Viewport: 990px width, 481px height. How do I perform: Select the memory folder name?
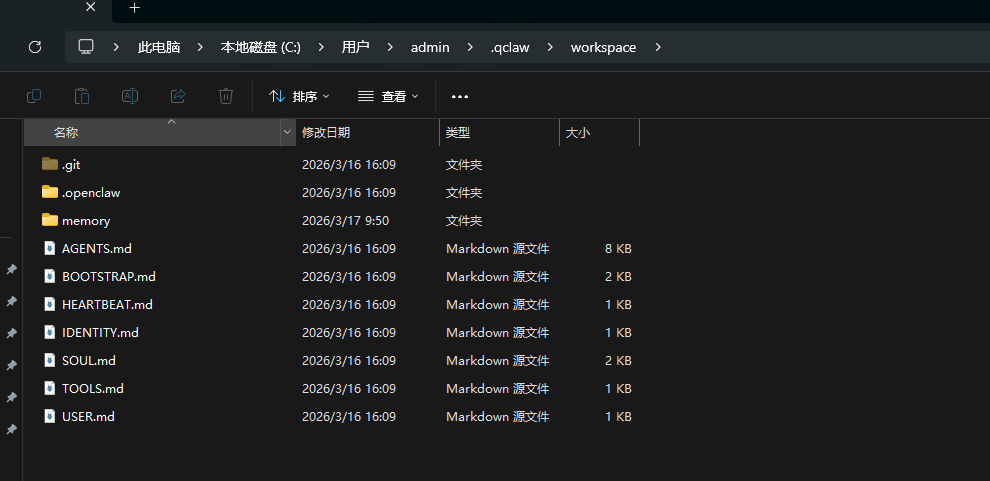coord(86,221)
